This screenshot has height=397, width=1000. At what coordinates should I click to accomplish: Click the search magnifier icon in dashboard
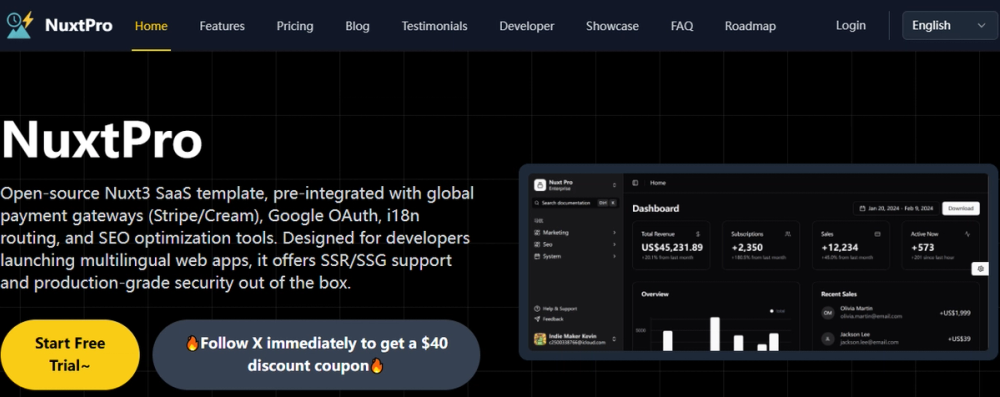[537, 203]
